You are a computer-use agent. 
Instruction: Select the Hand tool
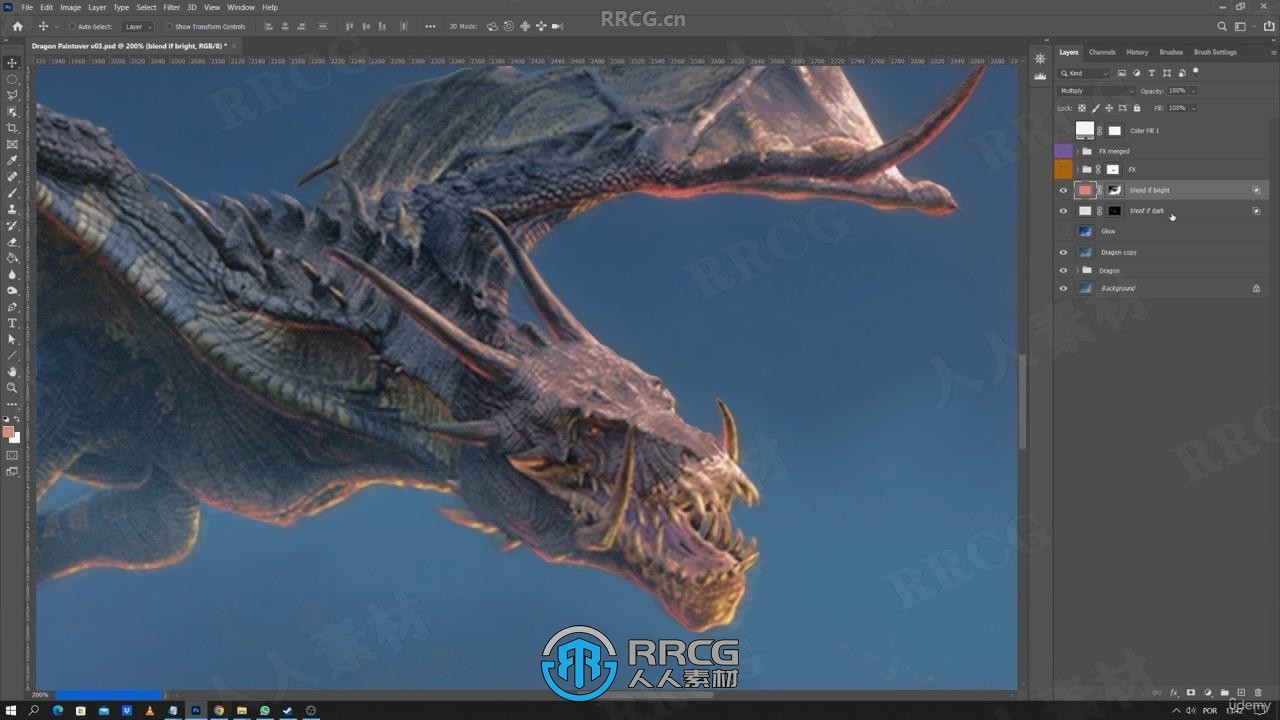[x=12, y=372]
